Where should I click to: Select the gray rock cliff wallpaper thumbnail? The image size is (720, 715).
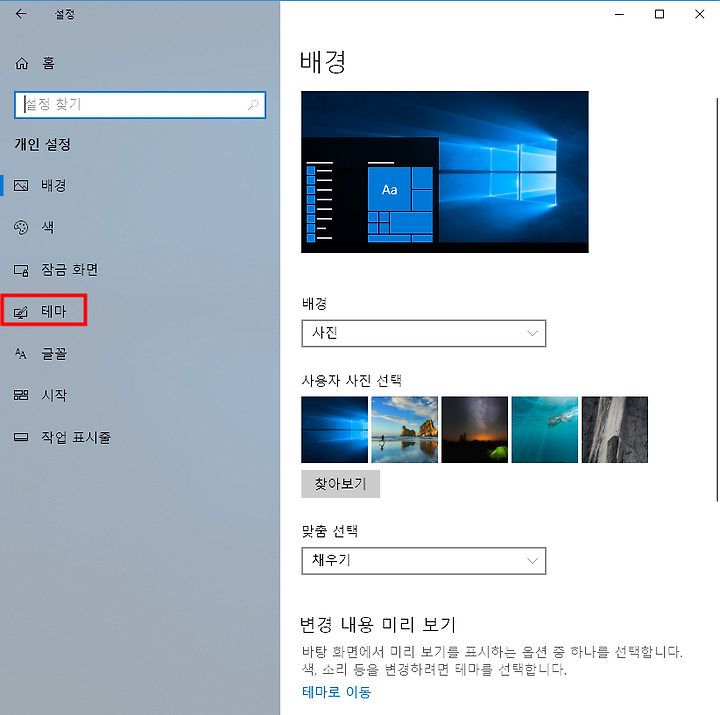[x=615, y=429]
